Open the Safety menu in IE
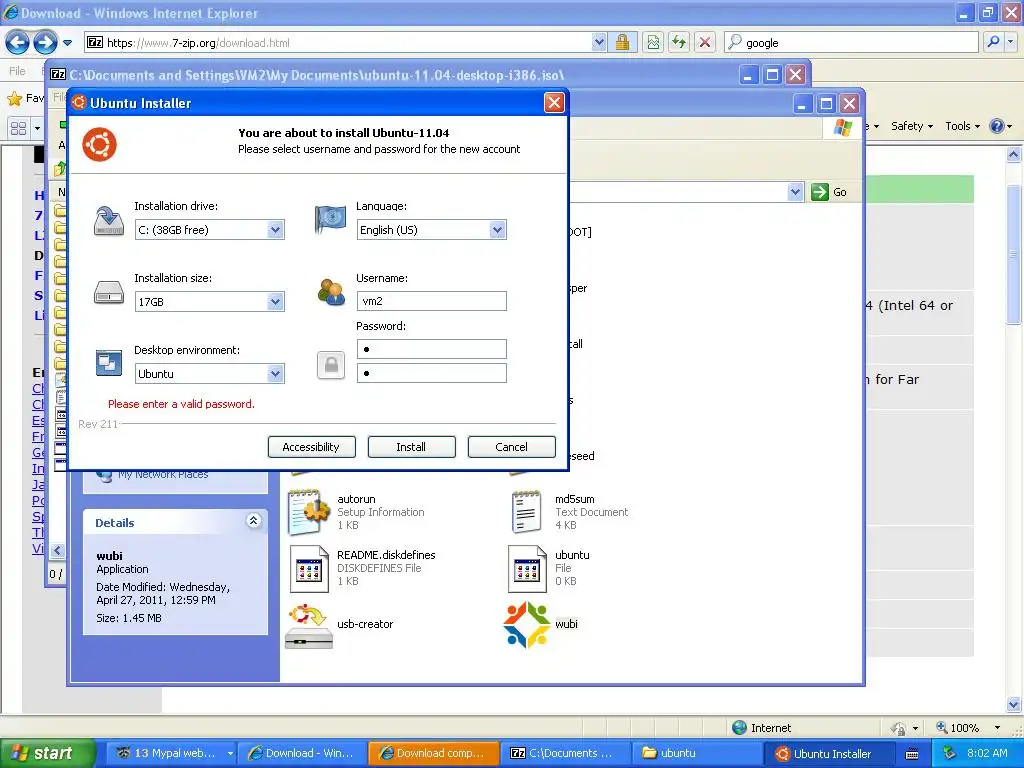The image size is (1024, 768). click(912, 126)
